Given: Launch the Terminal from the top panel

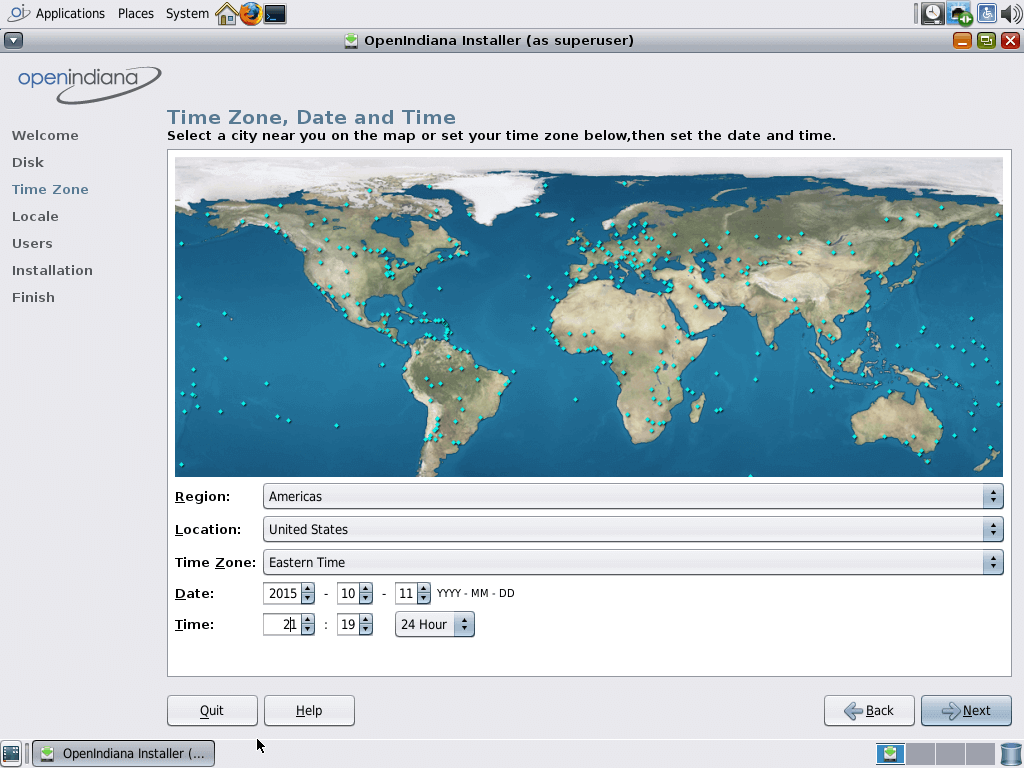Looking at the screenshot, I should [275, 14].
